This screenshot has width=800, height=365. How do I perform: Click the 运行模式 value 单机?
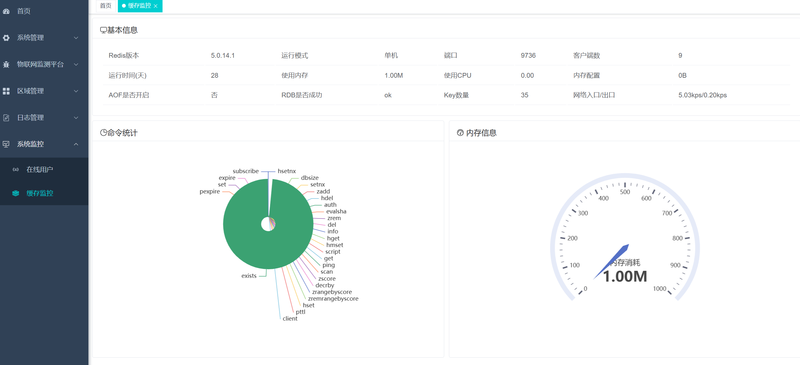click(x=391, y=55)
